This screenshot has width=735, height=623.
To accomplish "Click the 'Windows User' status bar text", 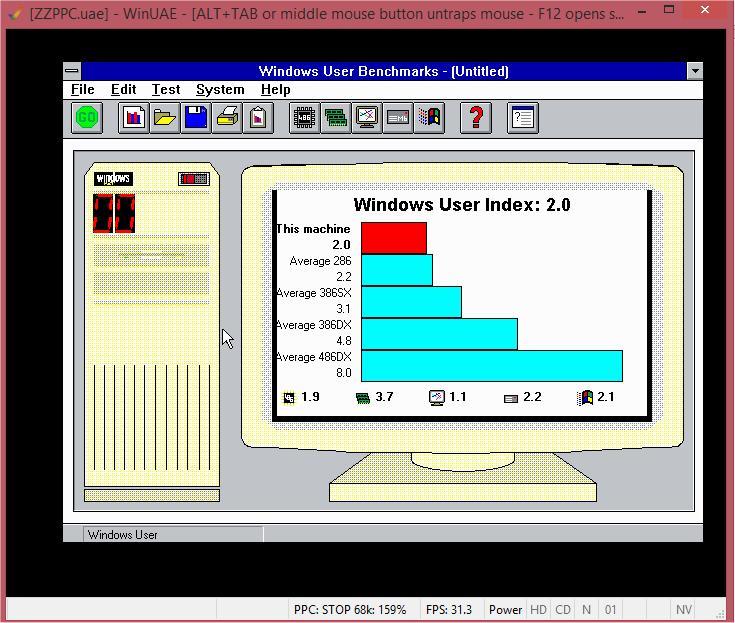I will [x=122, y=535].
